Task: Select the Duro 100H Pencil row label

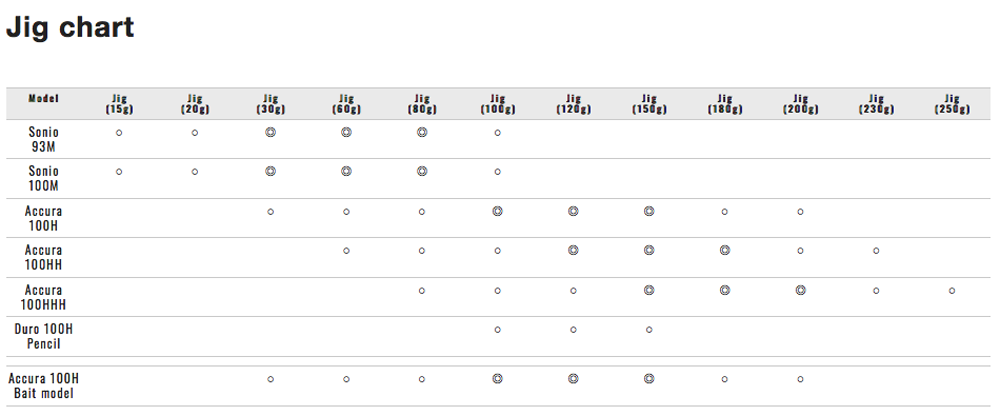Action: click(43, 336)
